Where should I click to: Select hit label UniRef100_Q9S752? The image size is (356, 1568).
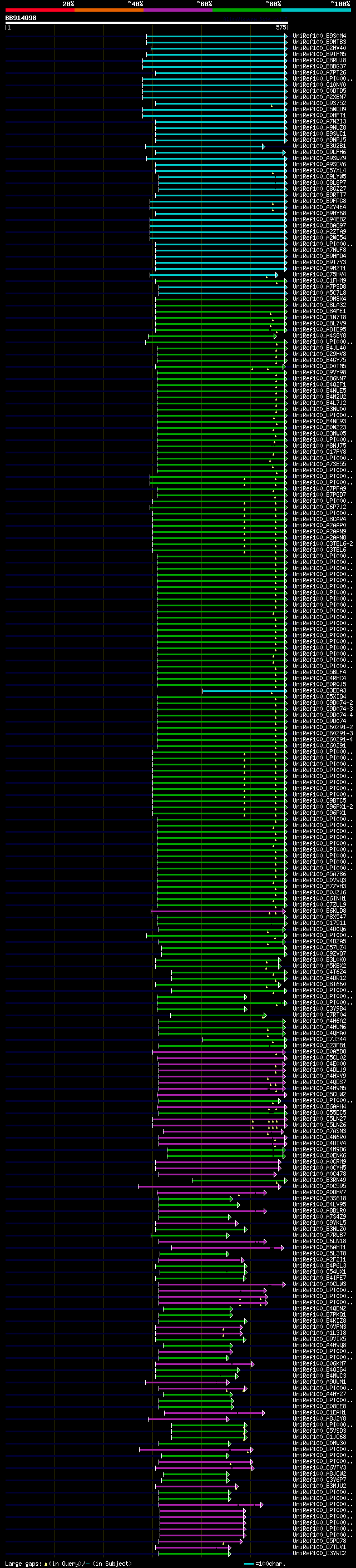pos(319,103)
